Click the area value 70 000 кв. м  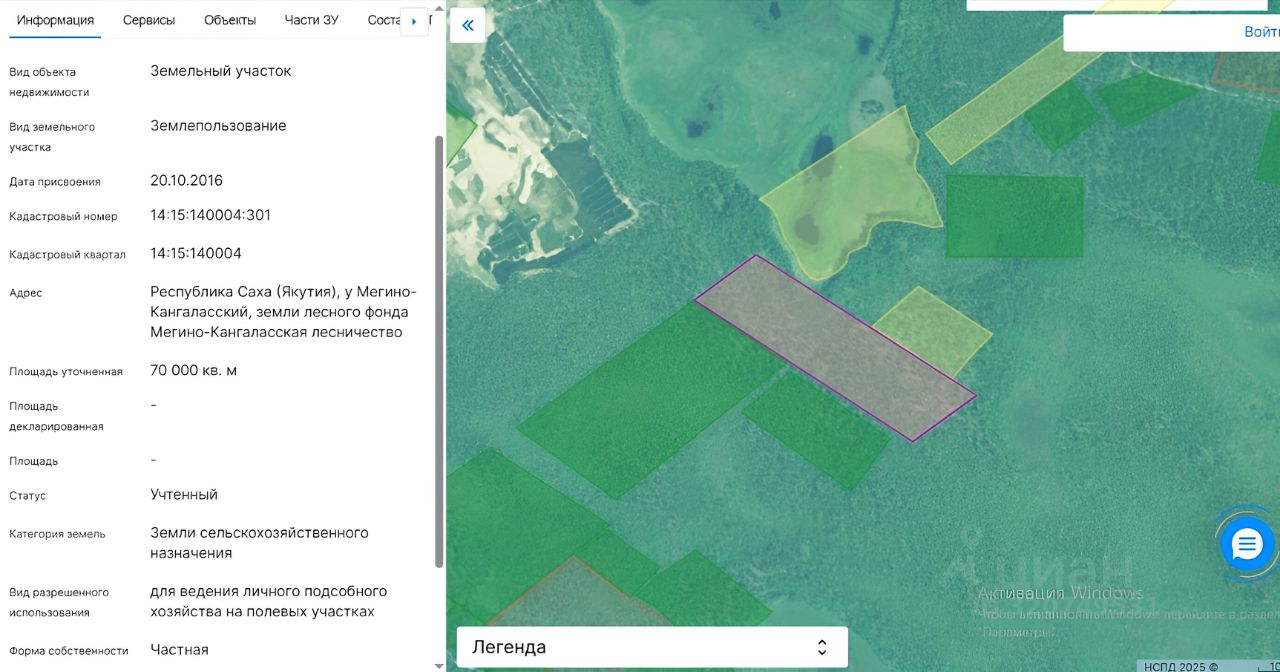[x=193, y=370]
